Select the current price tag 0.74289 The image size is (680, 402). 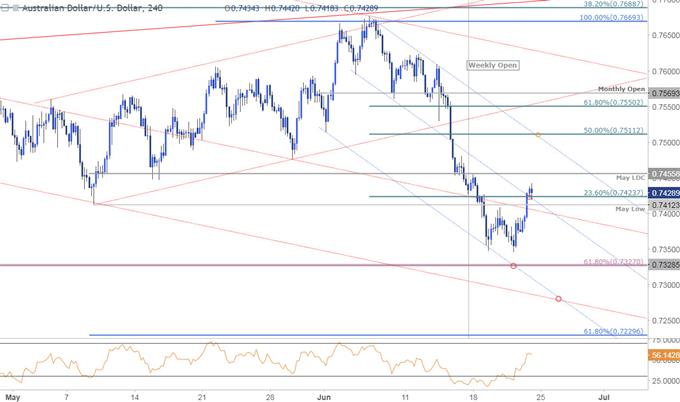point(664,193)
